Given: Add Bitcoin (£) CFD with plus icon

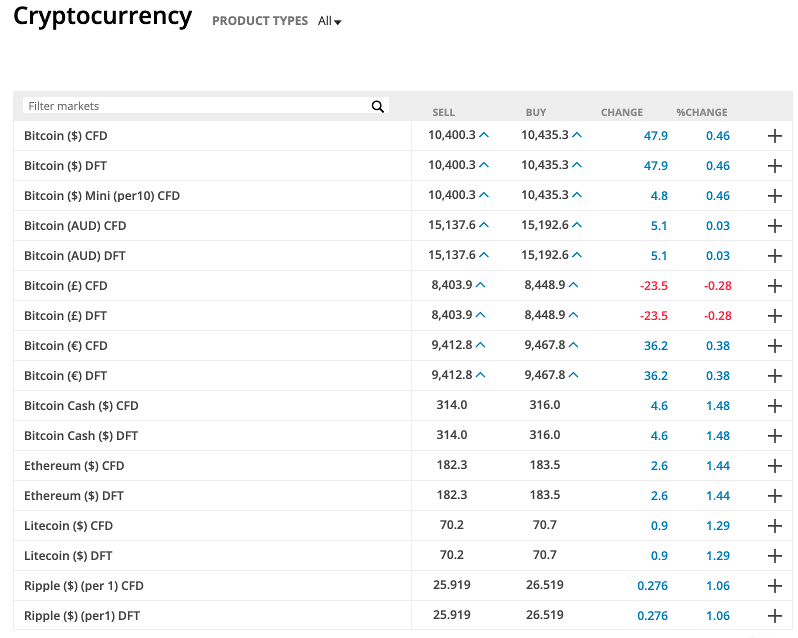Looking at the screenshot, I should coord(775,286).
